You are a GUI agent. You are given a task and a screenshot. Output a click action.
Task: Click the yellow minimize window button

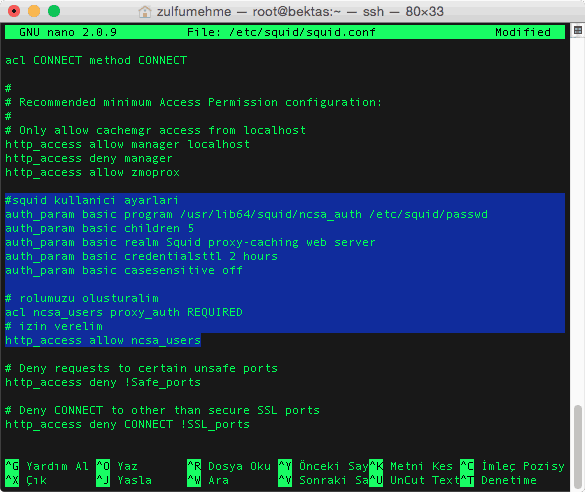pyautogui.click(x=34, y=11)
